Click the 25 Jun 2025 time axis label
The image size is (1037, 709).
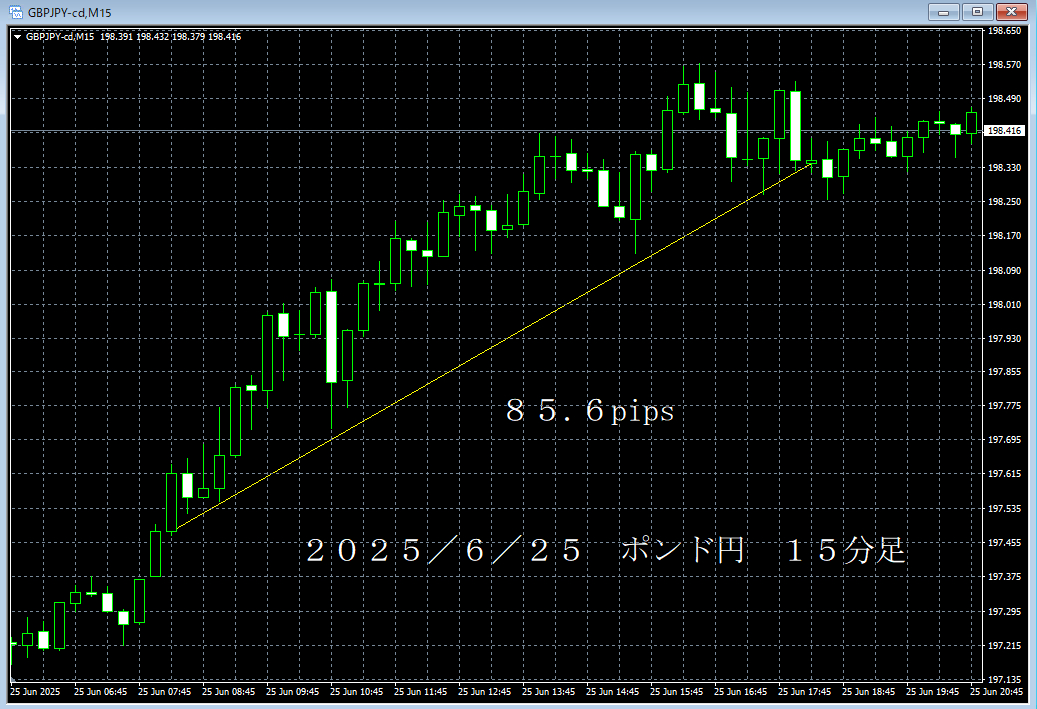pos(35,691)
